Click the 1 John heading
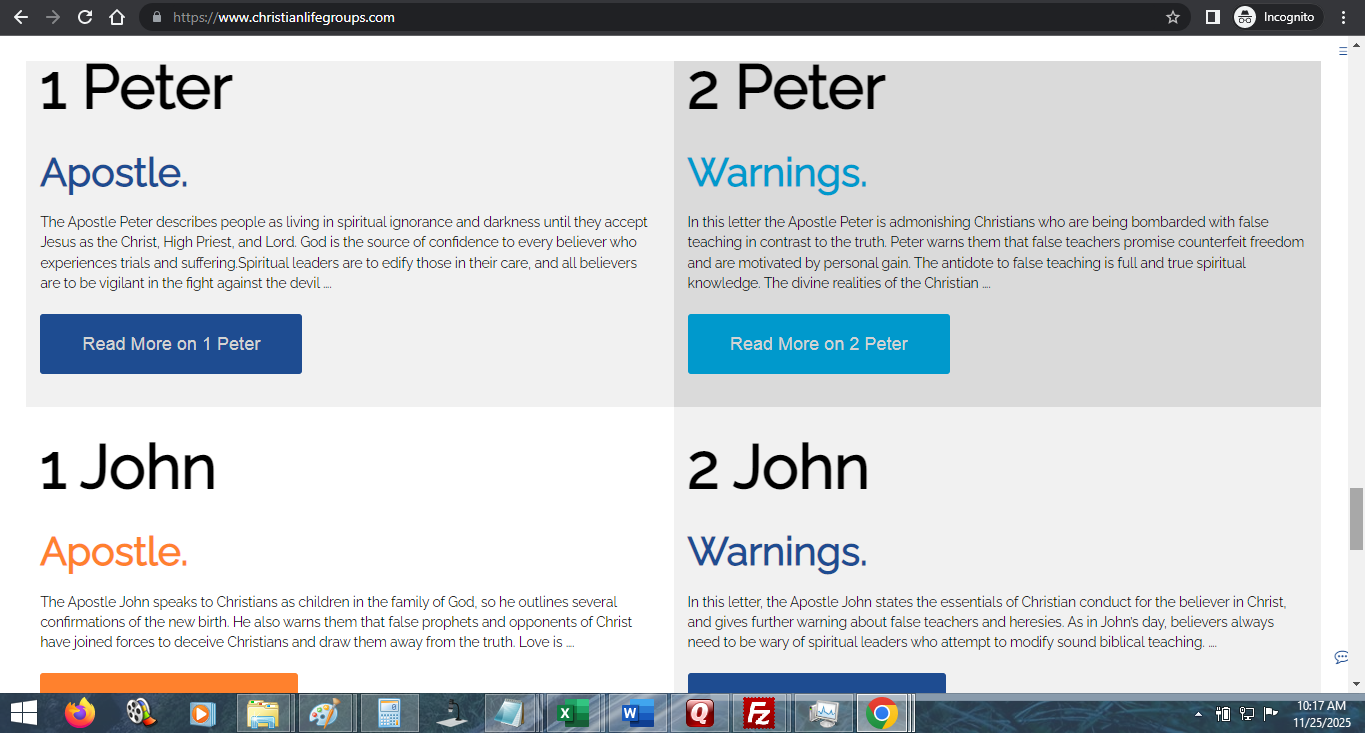1365x733 pixels. (128, 468)
